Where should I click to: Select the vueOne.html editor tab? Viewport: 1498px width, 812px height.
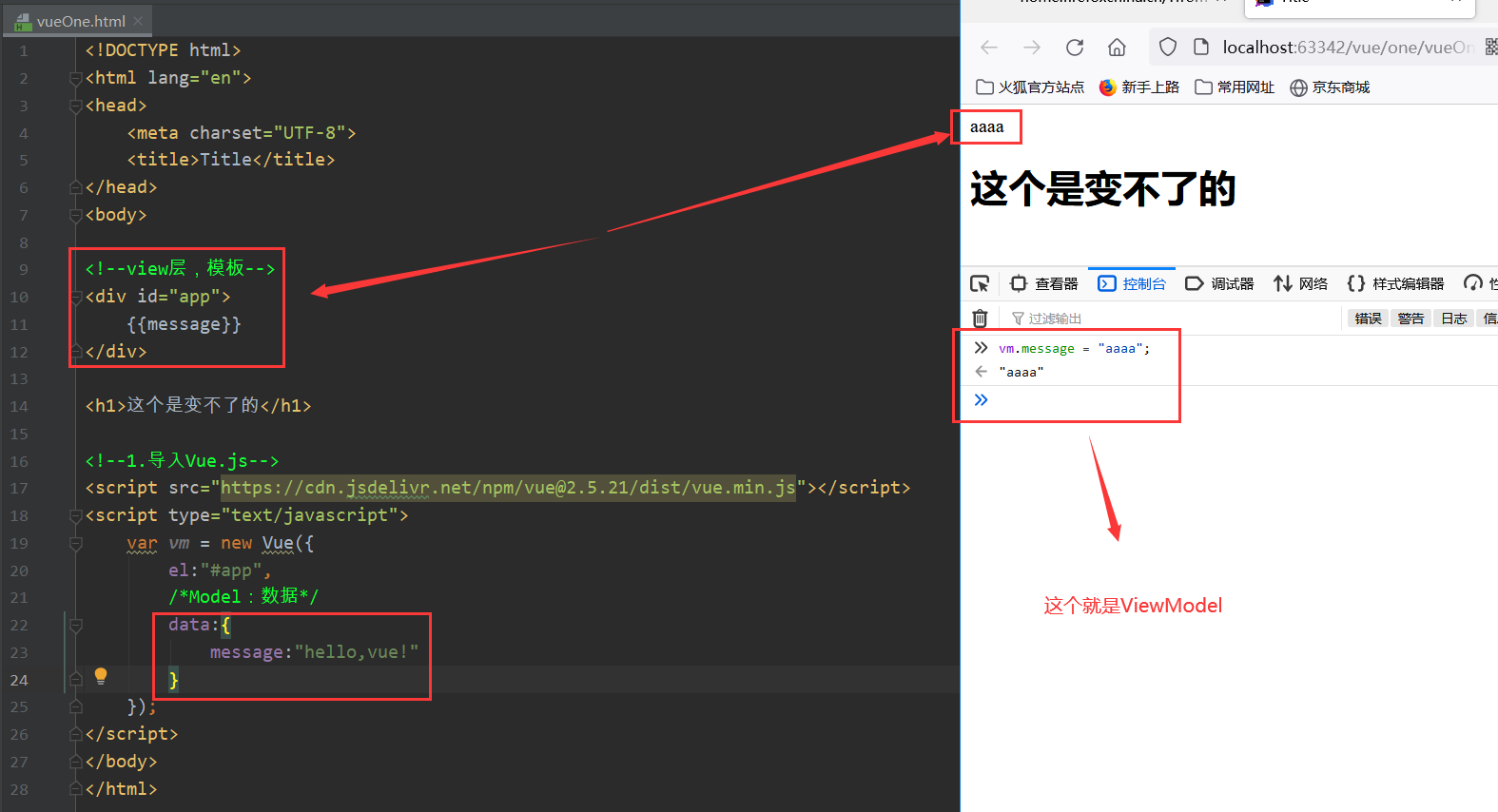(79, 21)
